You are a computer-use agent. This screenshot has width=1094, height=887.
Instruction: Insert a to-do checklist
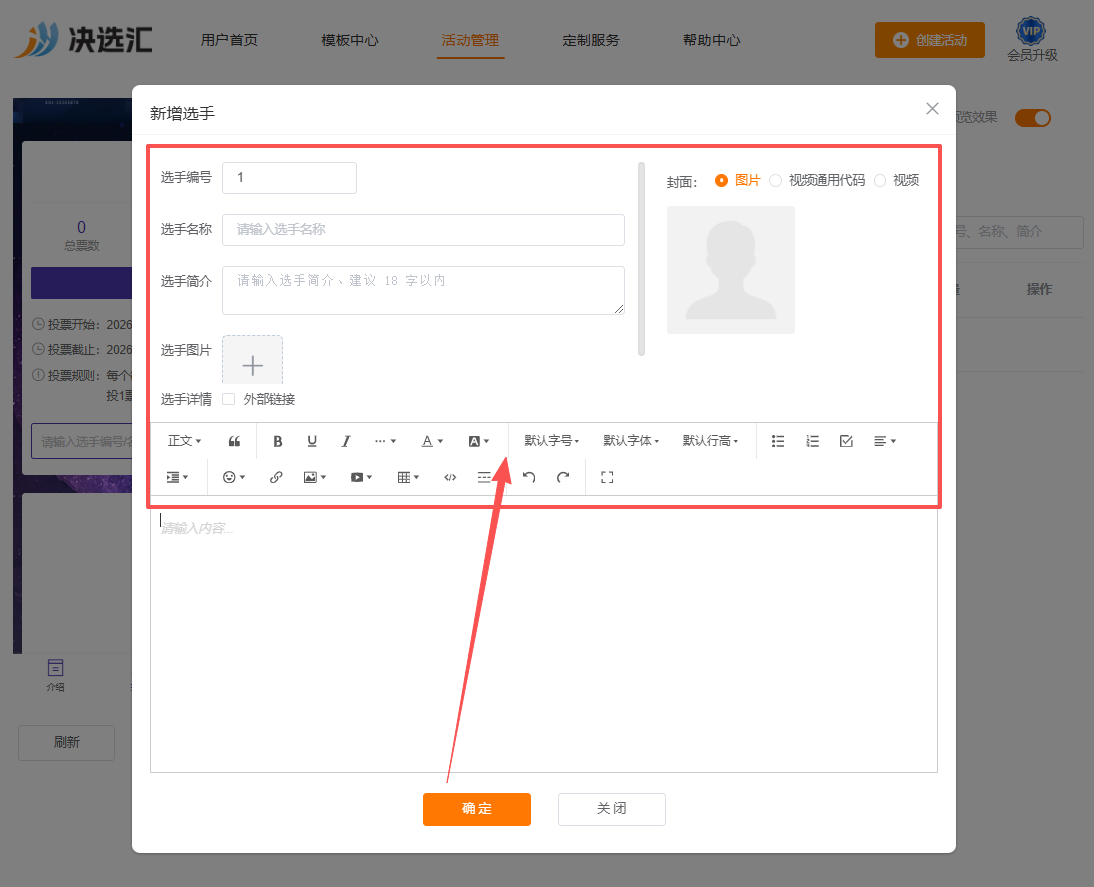846,441
